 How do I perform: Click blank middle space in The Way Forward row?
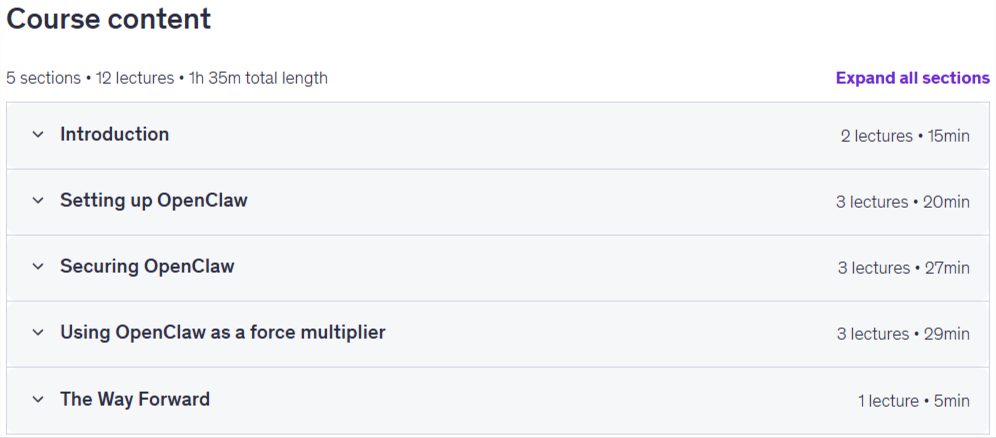[534, 401]
